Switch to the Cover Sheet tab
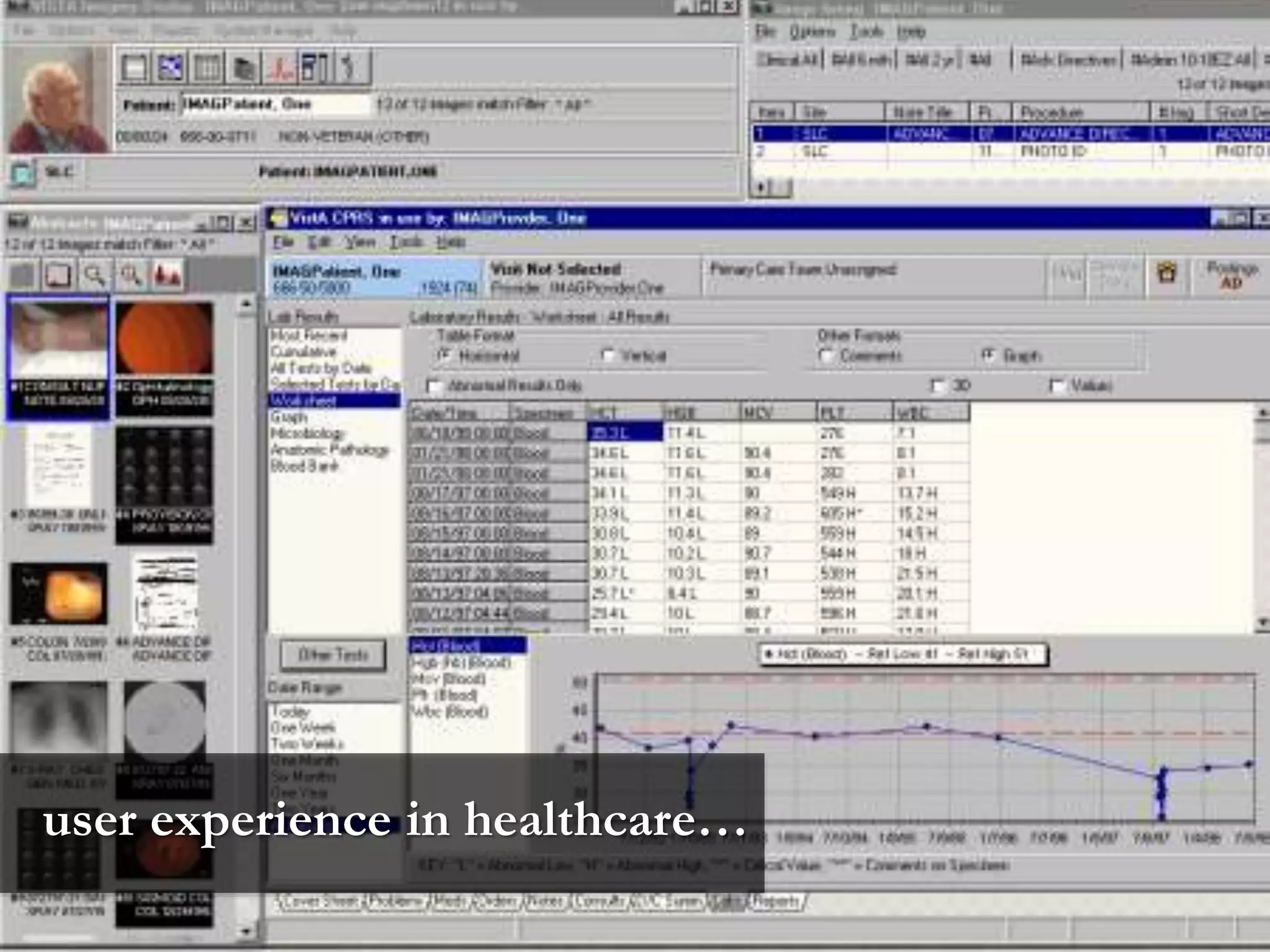 (x=321, y=902)
